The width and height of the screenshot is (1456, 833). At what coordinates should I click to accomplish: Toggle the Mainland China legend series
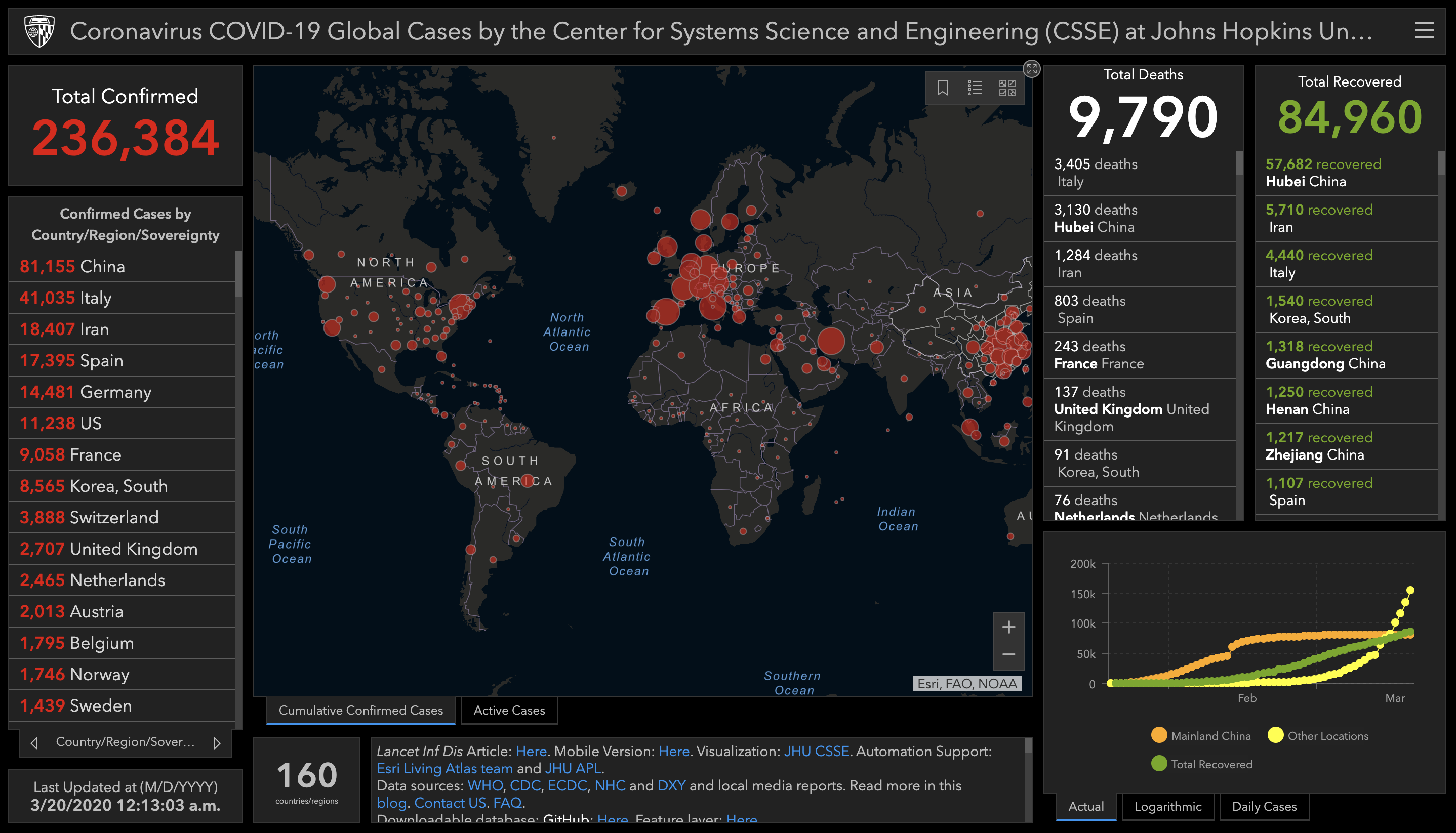1200,736
